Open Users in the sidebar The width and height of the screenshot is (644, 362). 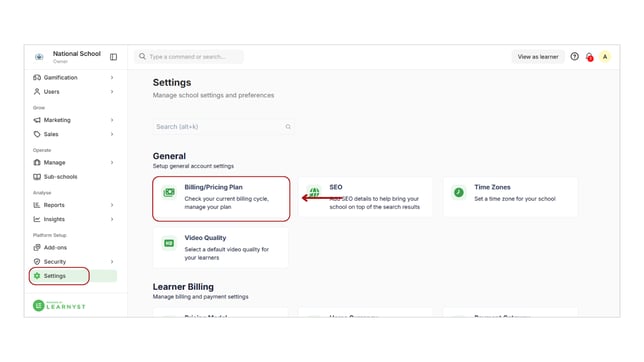click(x=74, y=92)
